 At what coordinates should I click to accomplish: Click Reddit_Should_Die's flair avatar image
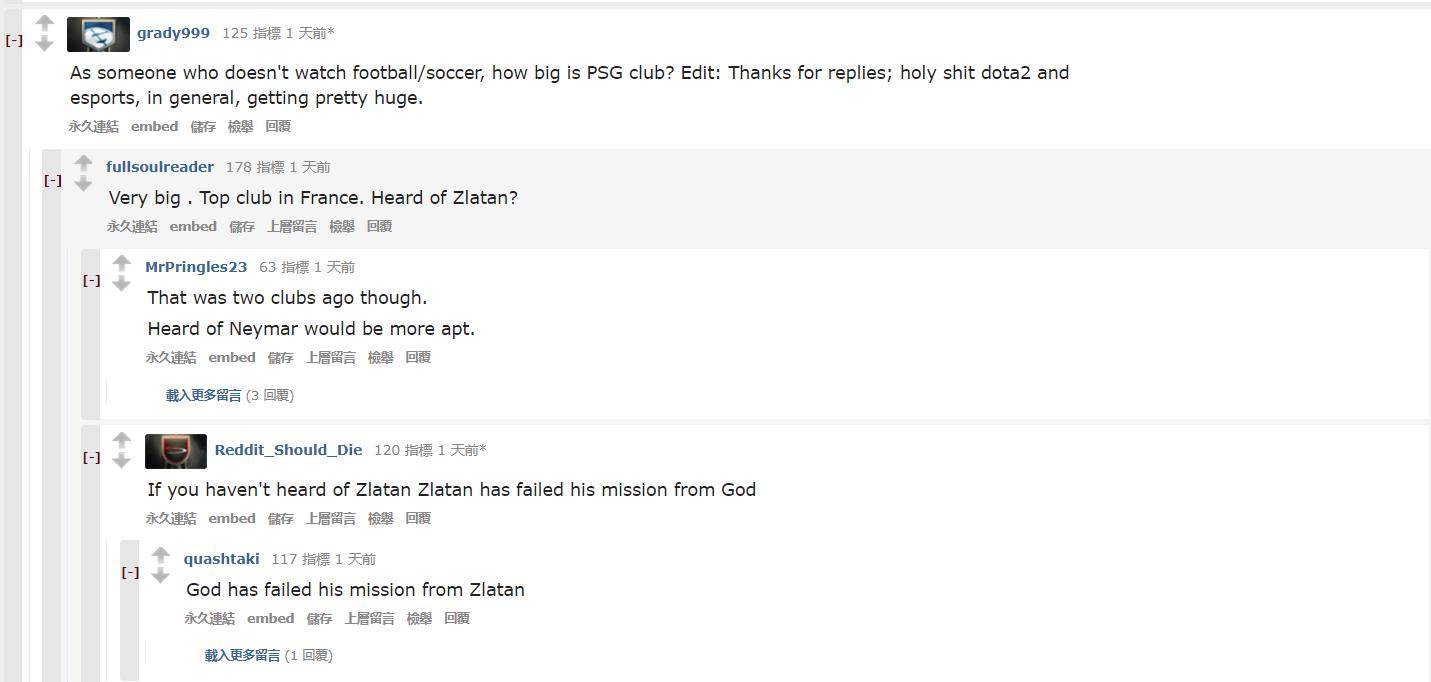176,451
